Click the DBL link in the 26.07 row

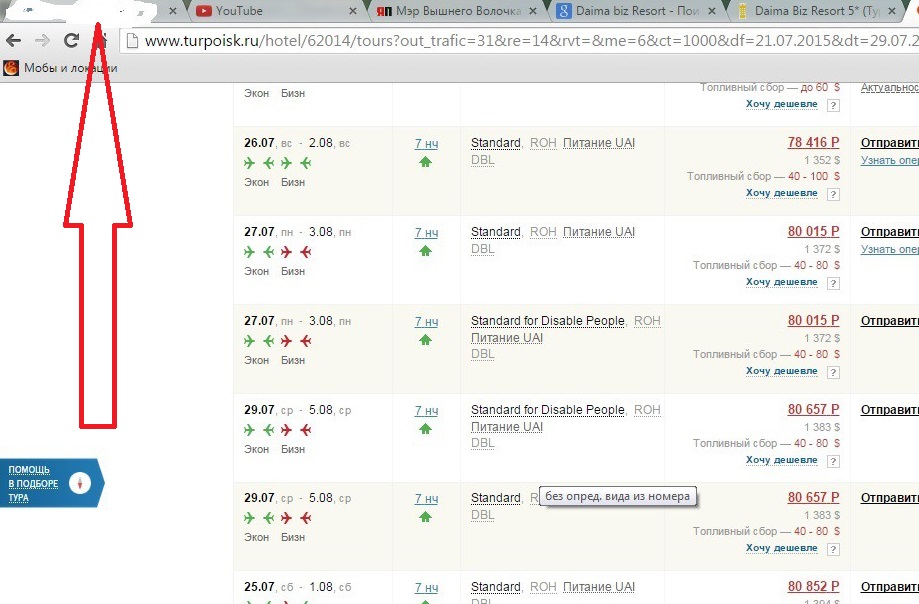pos(483,160)
